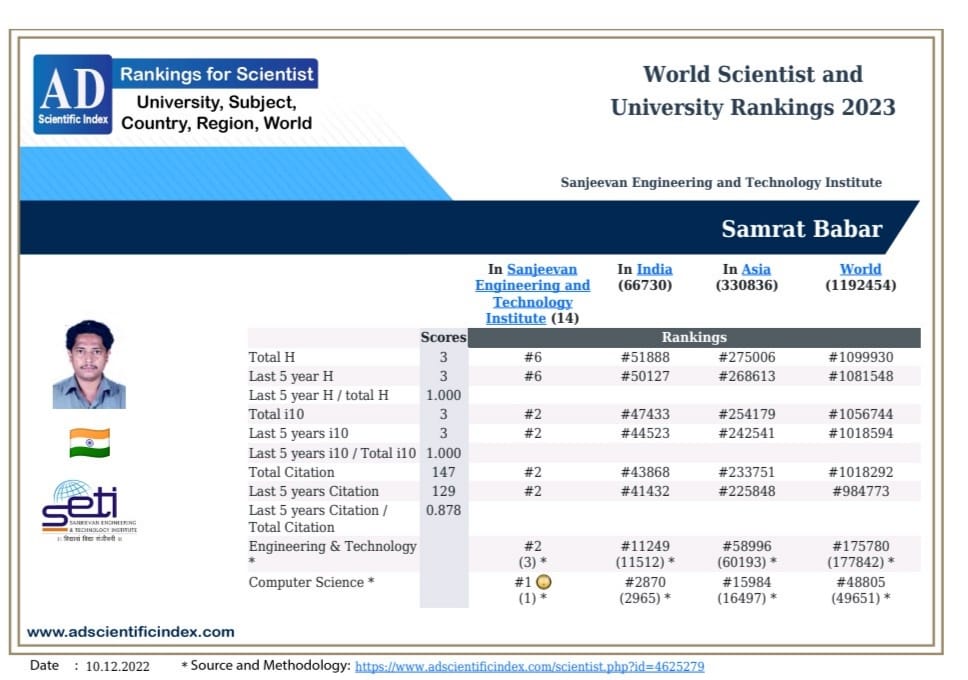Select India rank #50127 for Last 5 year H
The image size is (968, 680).
(x=645, y=376)
